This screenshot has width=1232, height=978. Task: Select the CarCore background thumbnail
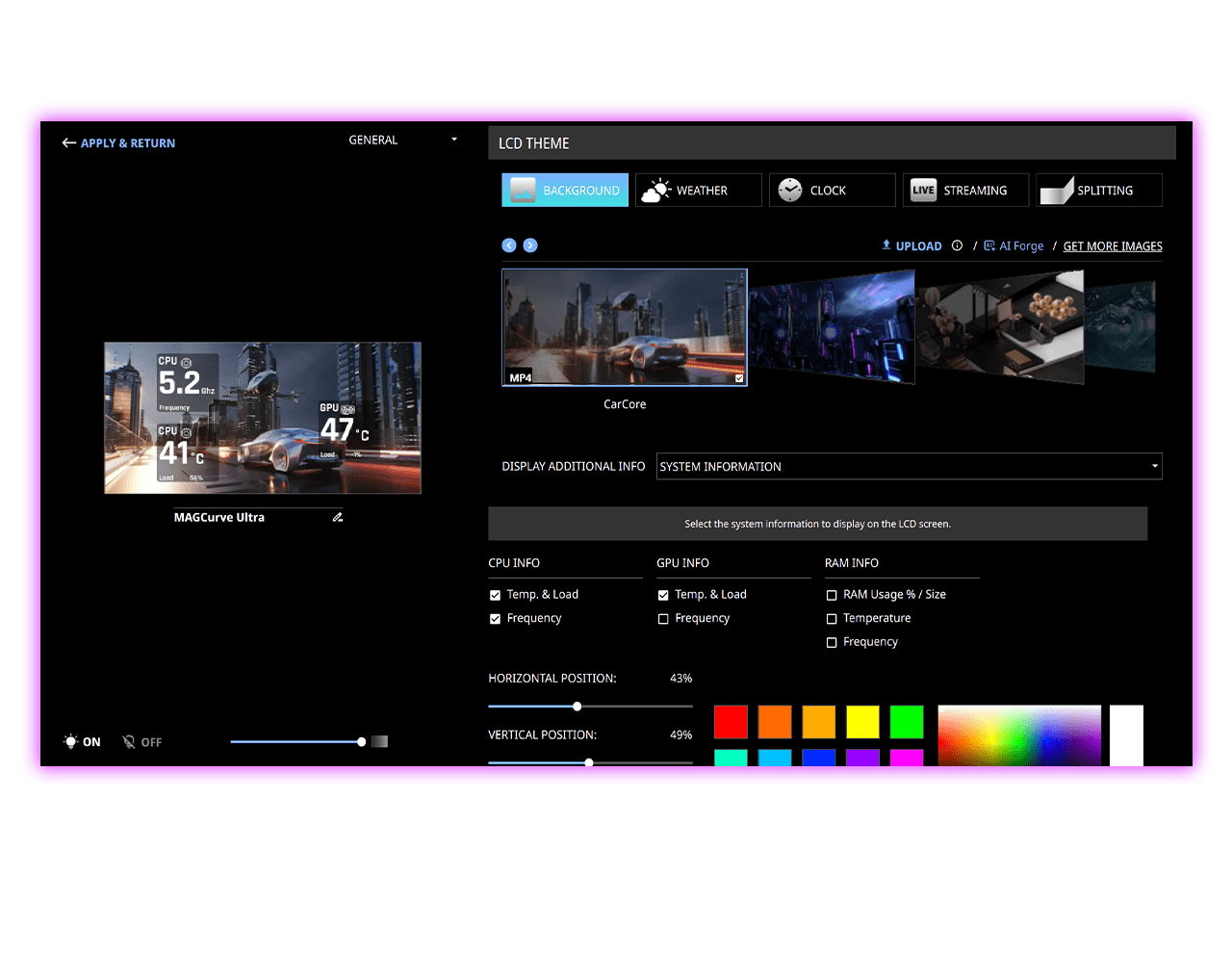[625, 327]
